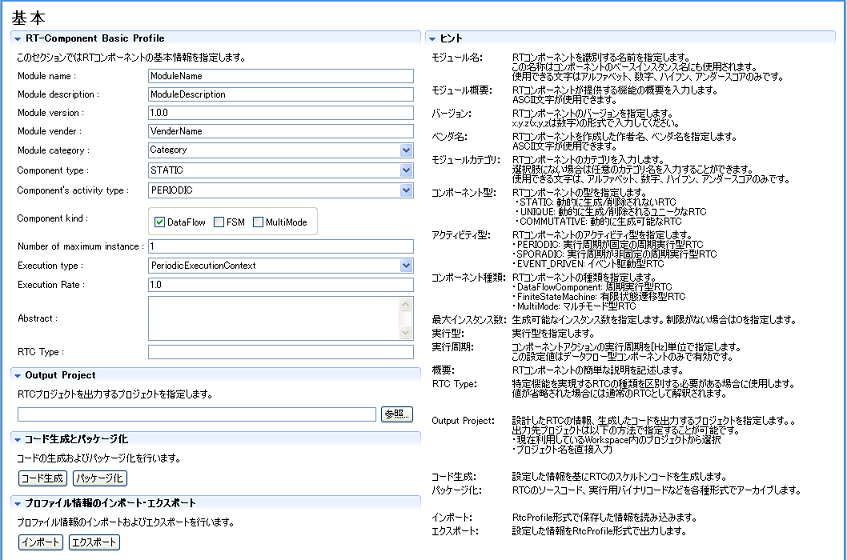The width and height of the screenshot is (847, 560).
Task: Click the Module name label
Action: 46,76
